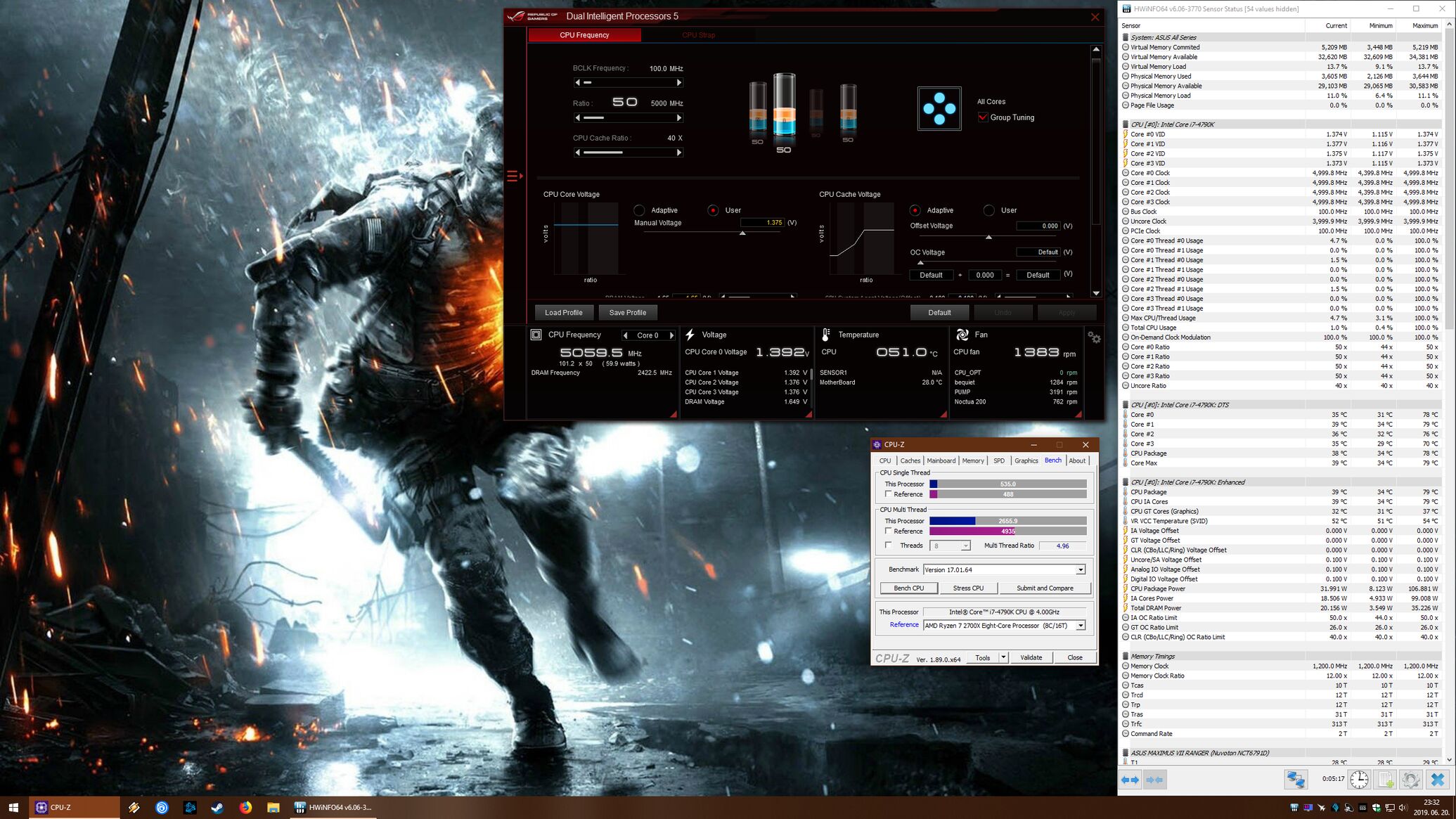The image size is (1456, 819).
Task: Select User for CPU Cache Voltage
Action: [x=988, y=210]
